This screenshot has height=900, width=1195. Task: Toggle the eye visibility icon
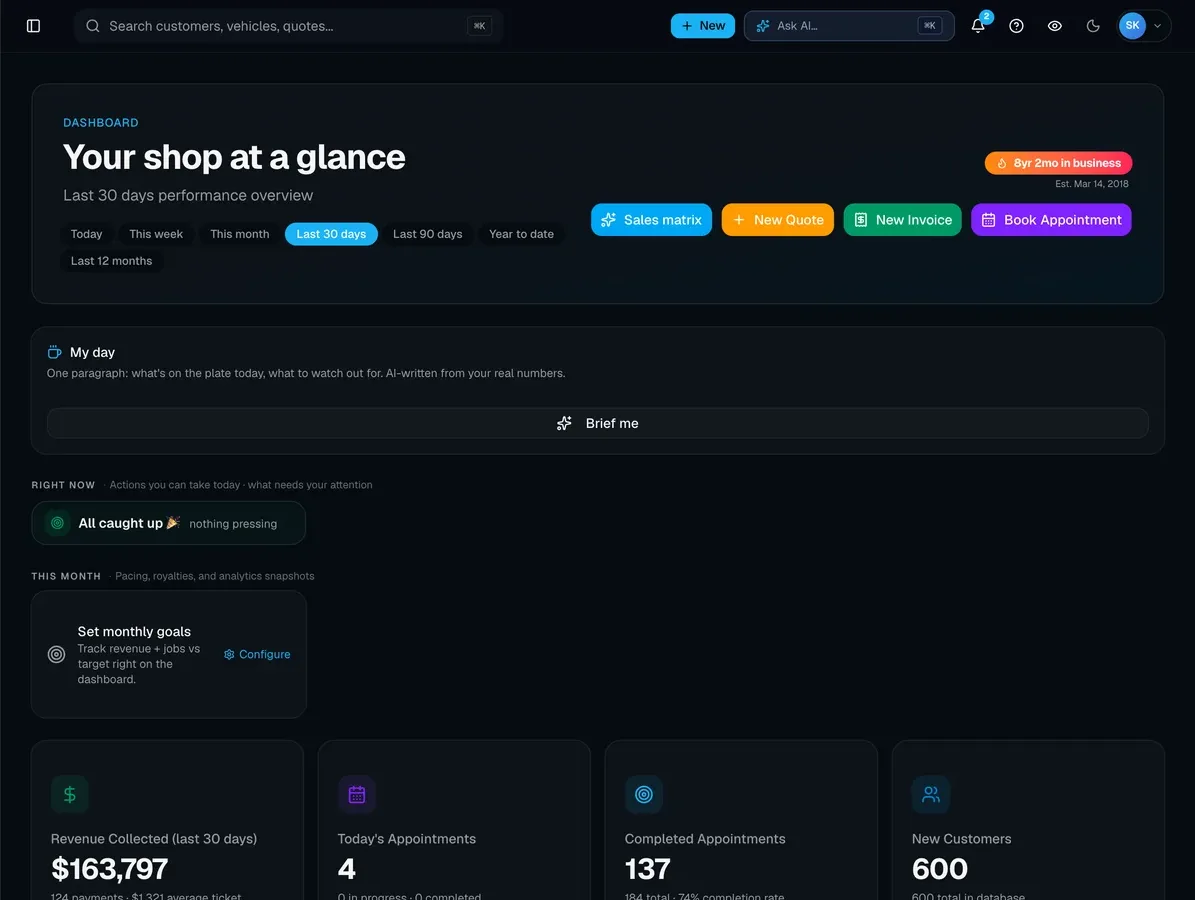pos(1055,26)
